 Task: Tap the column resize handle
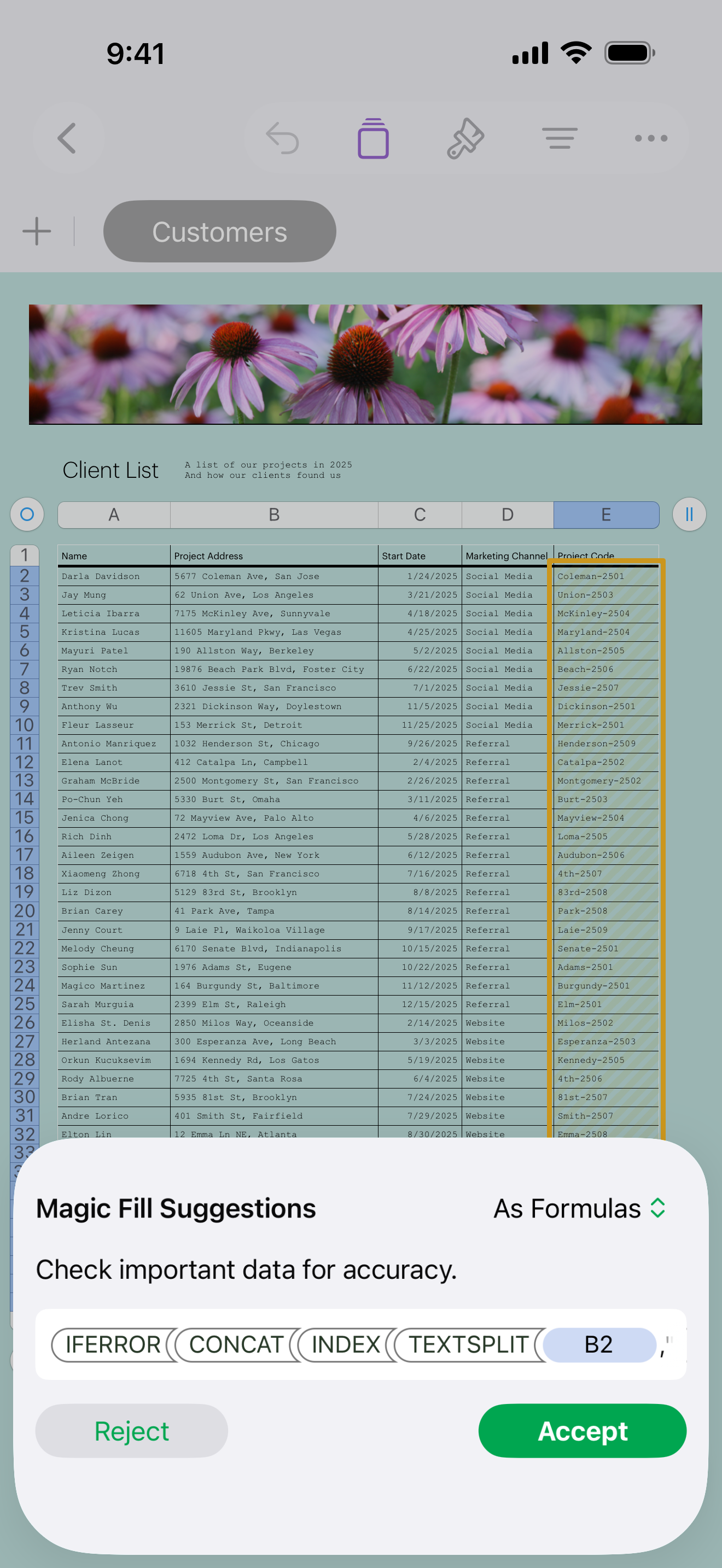[689, 514]
